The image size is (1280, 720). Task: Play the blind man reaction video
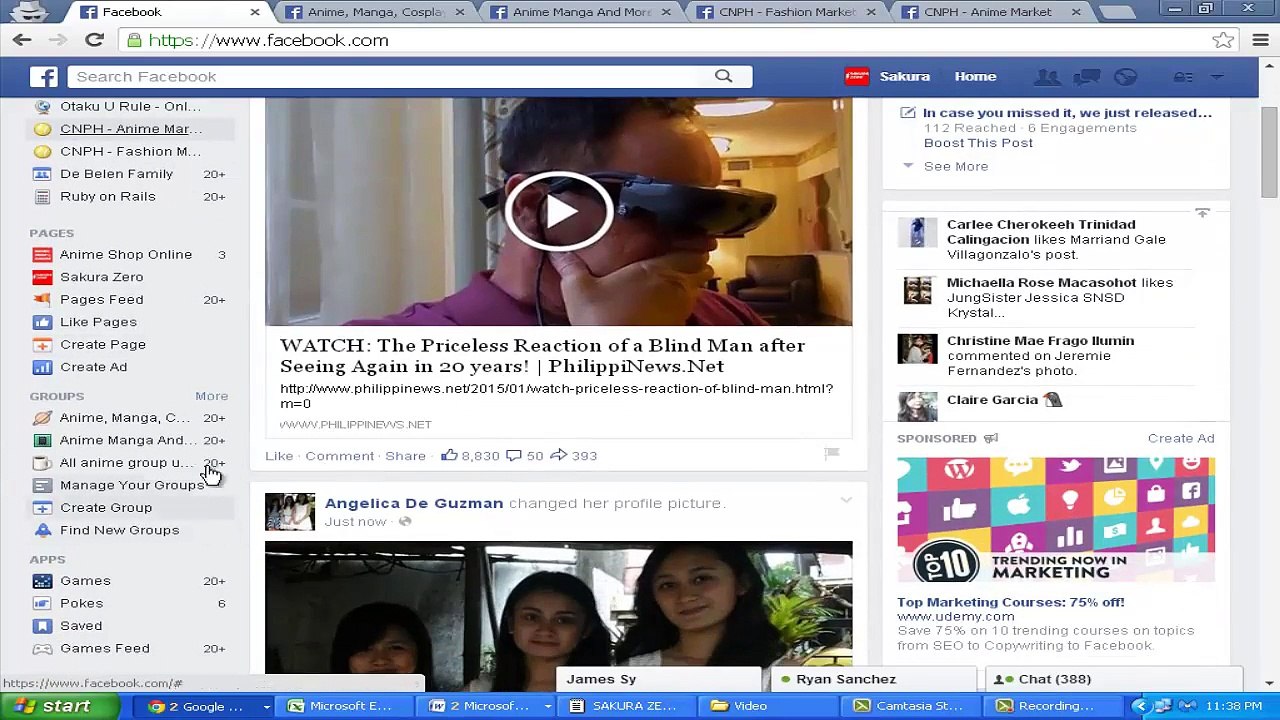558,211
